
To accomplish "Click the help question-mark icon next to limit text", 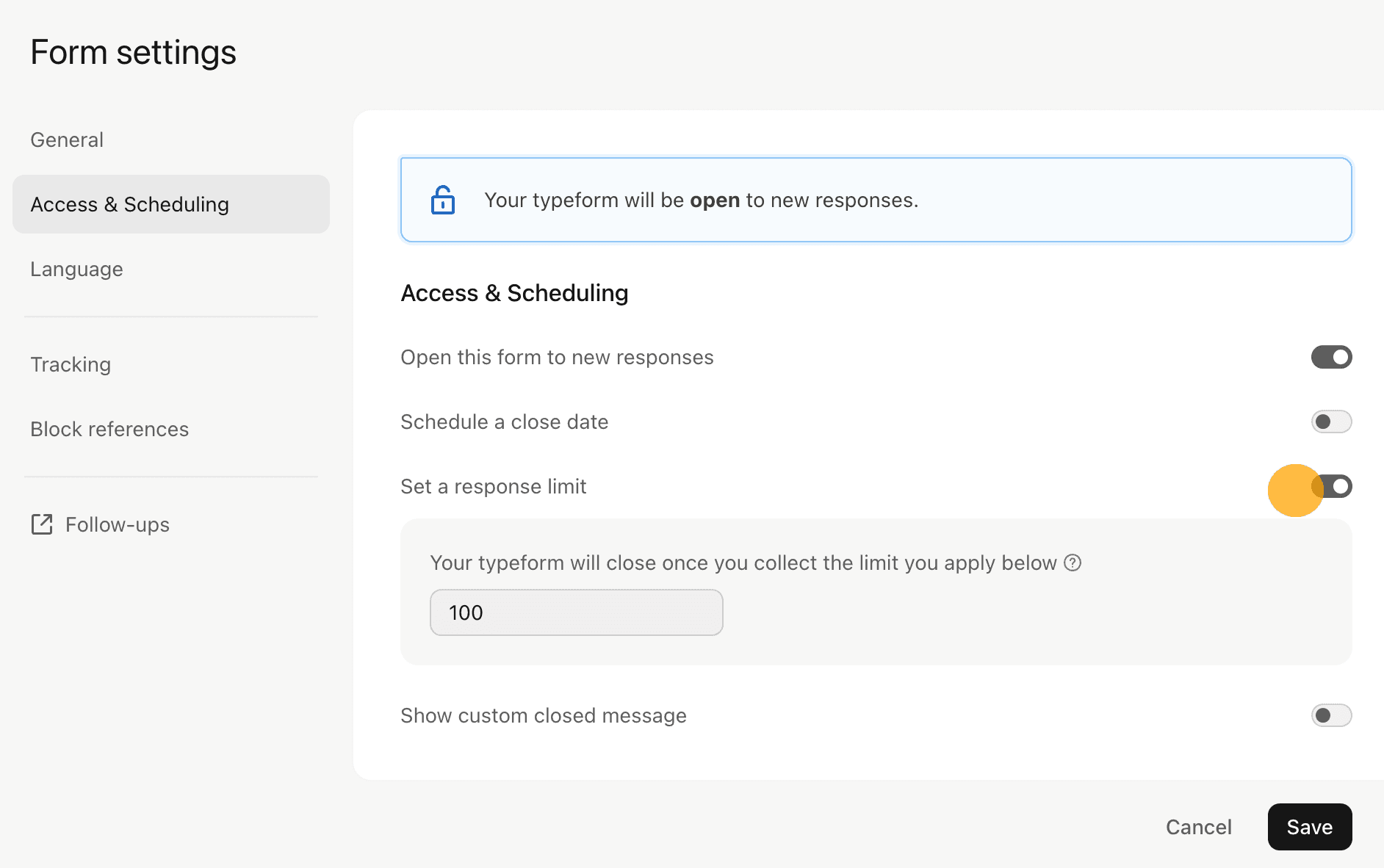I will [1073, 563].
